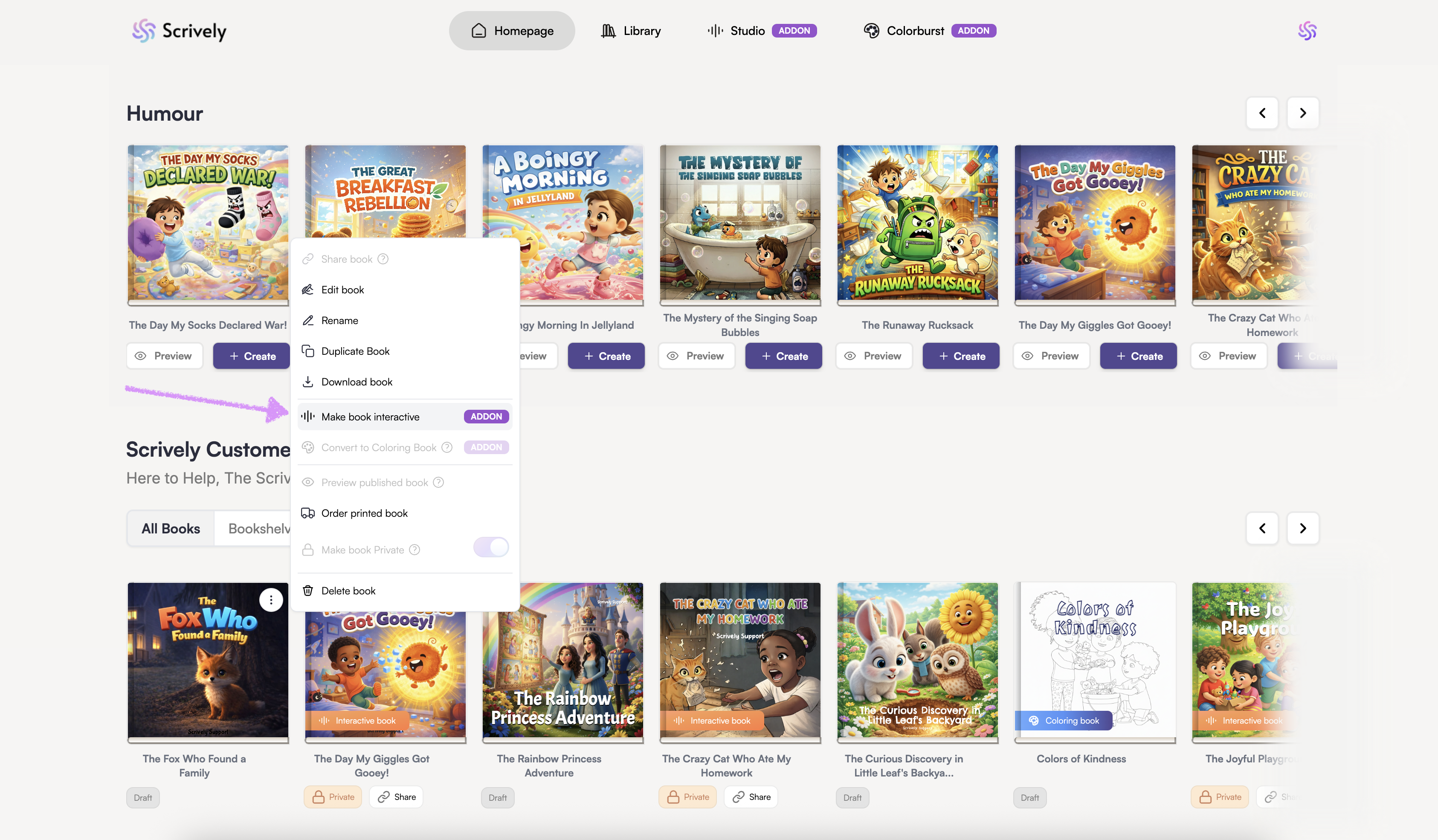Click the Colorburst palette icon in navigation
Image resolution: width=1438 pixels, height=840 pixels.
pos(871,31)
